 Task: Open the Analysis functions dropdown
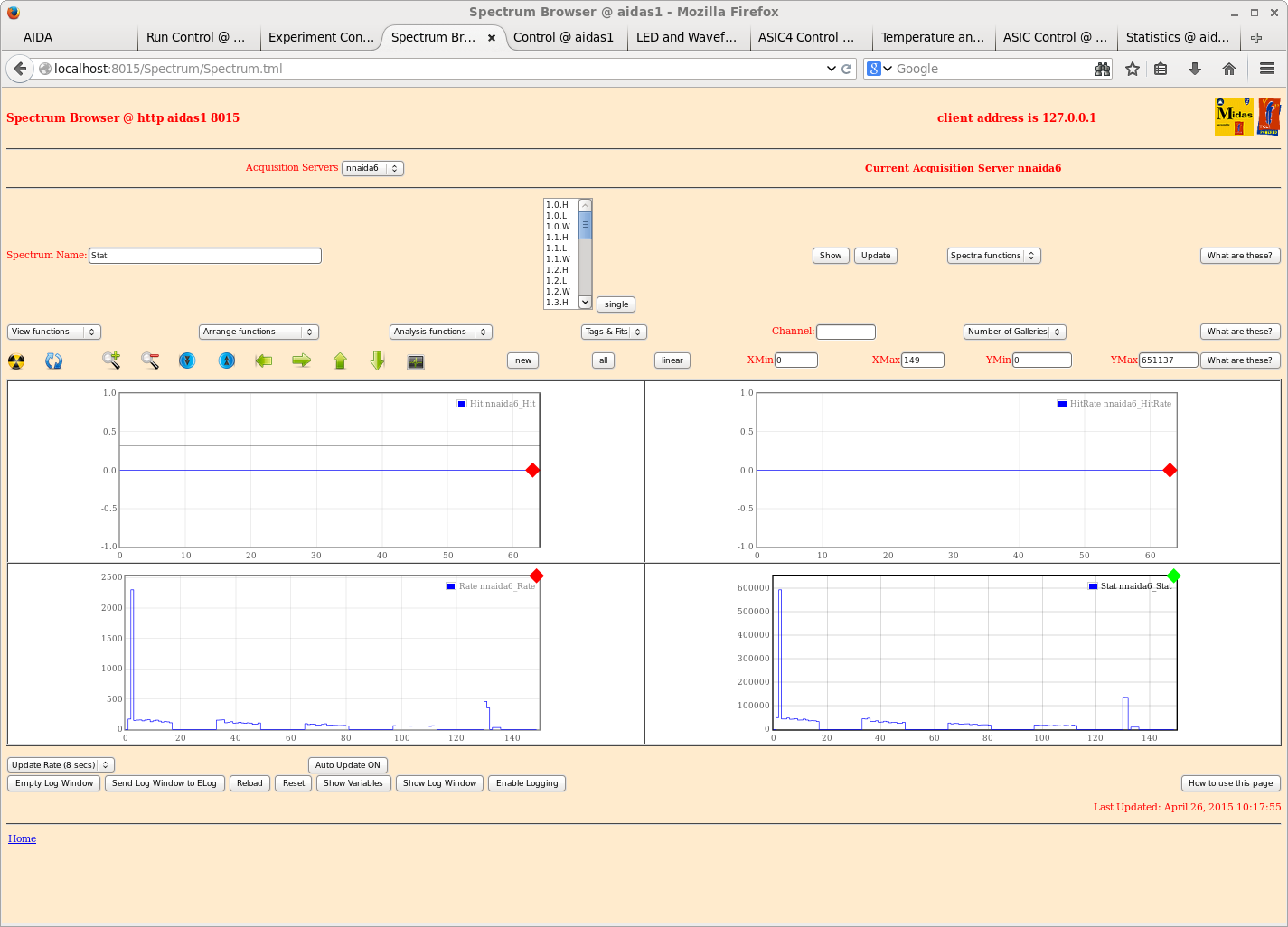pyautogui.click(x=441, y=332)
